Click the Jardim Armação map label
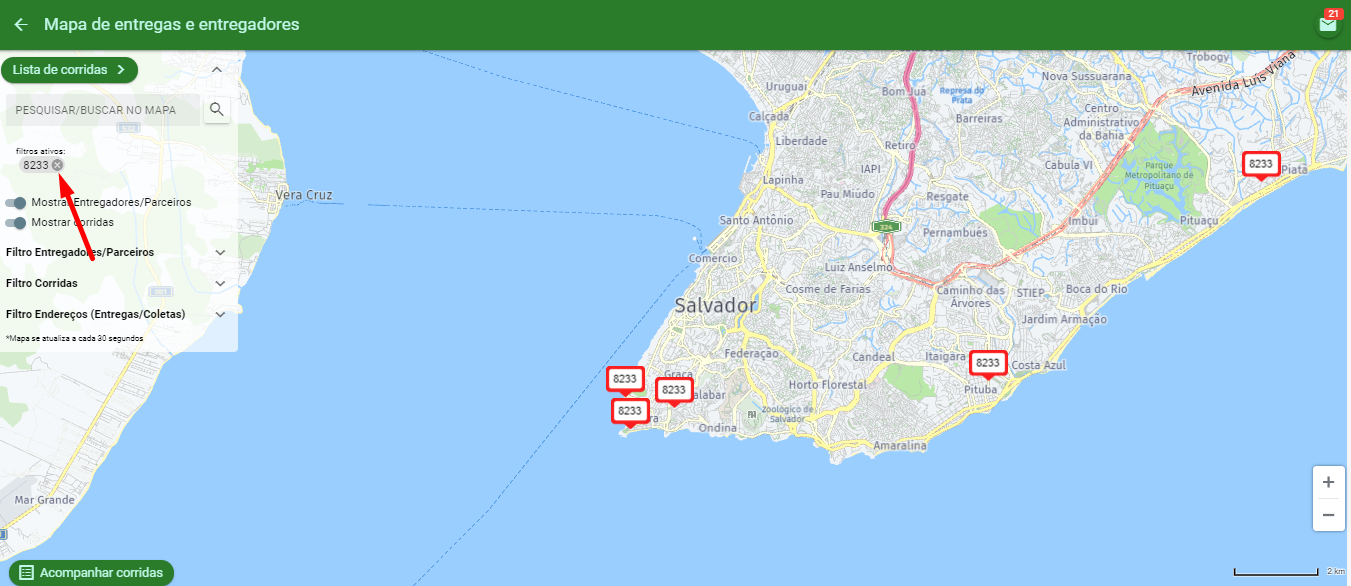 tap(1066, 319)
